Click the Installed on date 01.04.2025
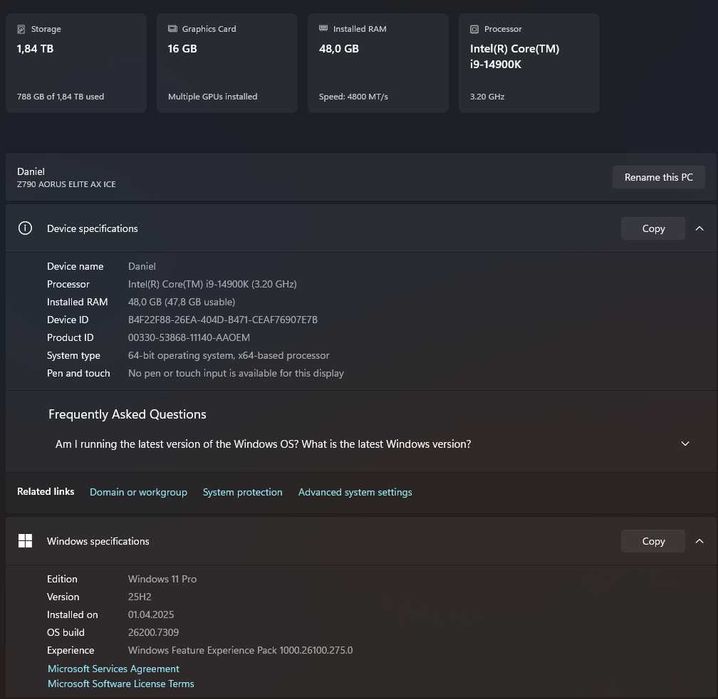The width and height of the screenshot is (718, 699). click(x=151, y=614)
